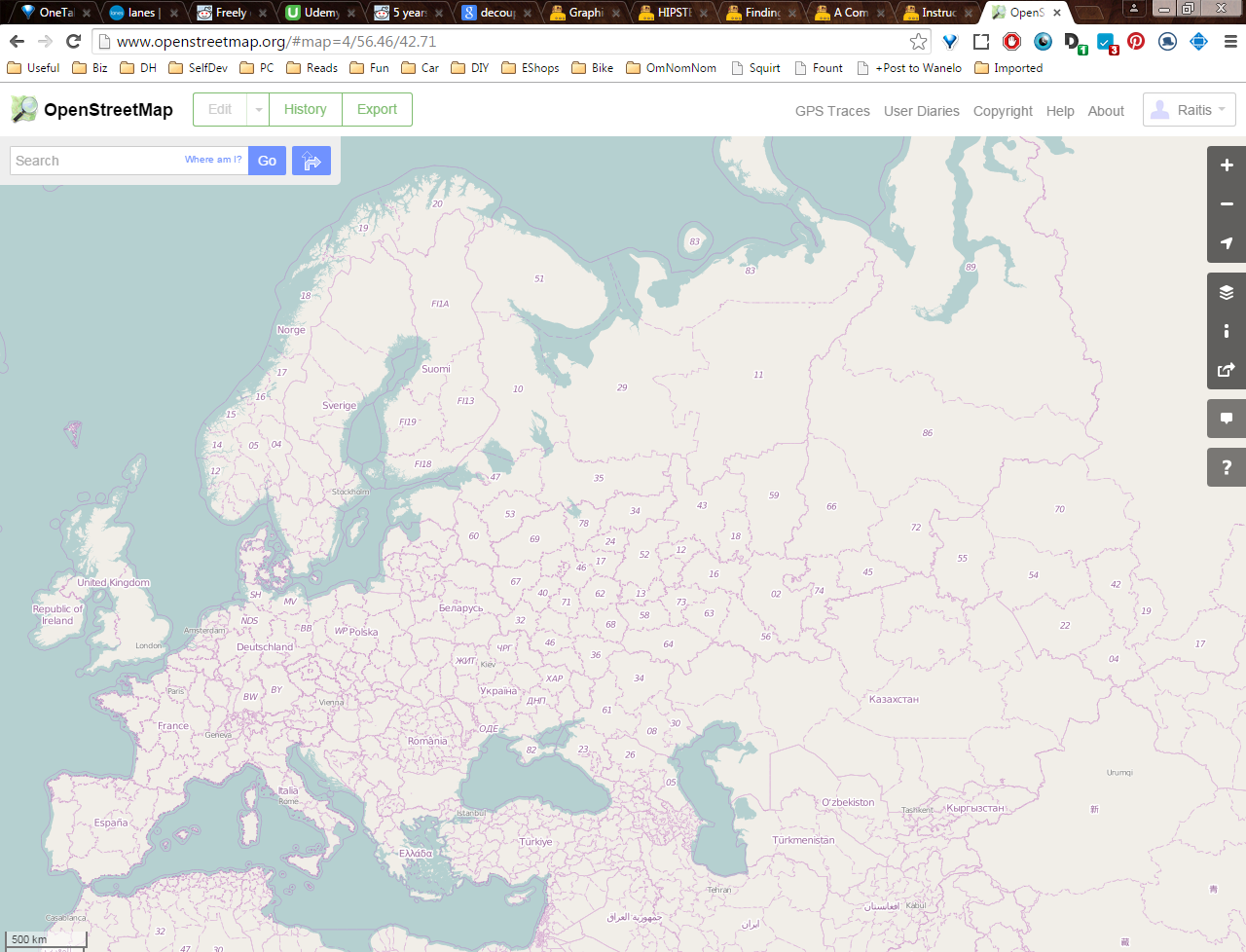Open the History view
1246x952 pixels.
(x=306, y=109)
